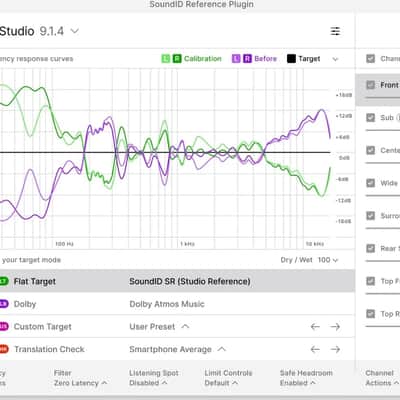Go to next Translation Check preset arrow
The height and width of the screenshot is (400, 400).
[335, 349]
